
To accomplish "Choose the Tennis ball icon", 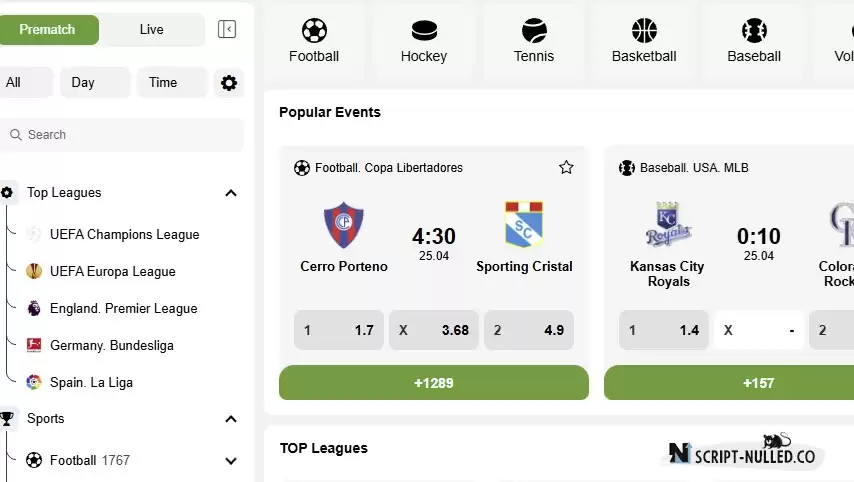I will click(x=534, y=30).
